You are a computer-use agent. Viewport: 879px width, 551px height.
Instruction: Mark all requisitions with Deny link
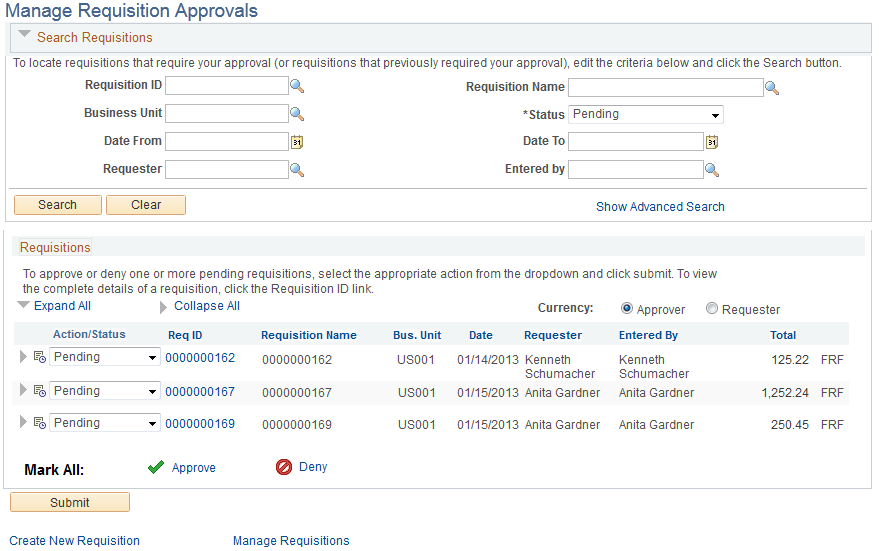pyautogui.click(x=313, y=467)
